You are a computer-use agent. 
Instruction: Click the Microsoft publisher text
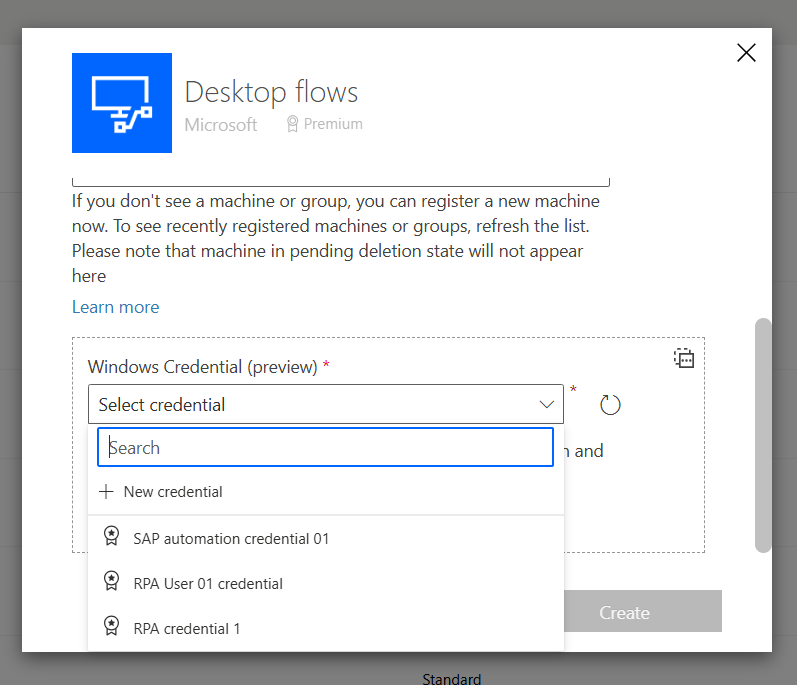(221, 124)
